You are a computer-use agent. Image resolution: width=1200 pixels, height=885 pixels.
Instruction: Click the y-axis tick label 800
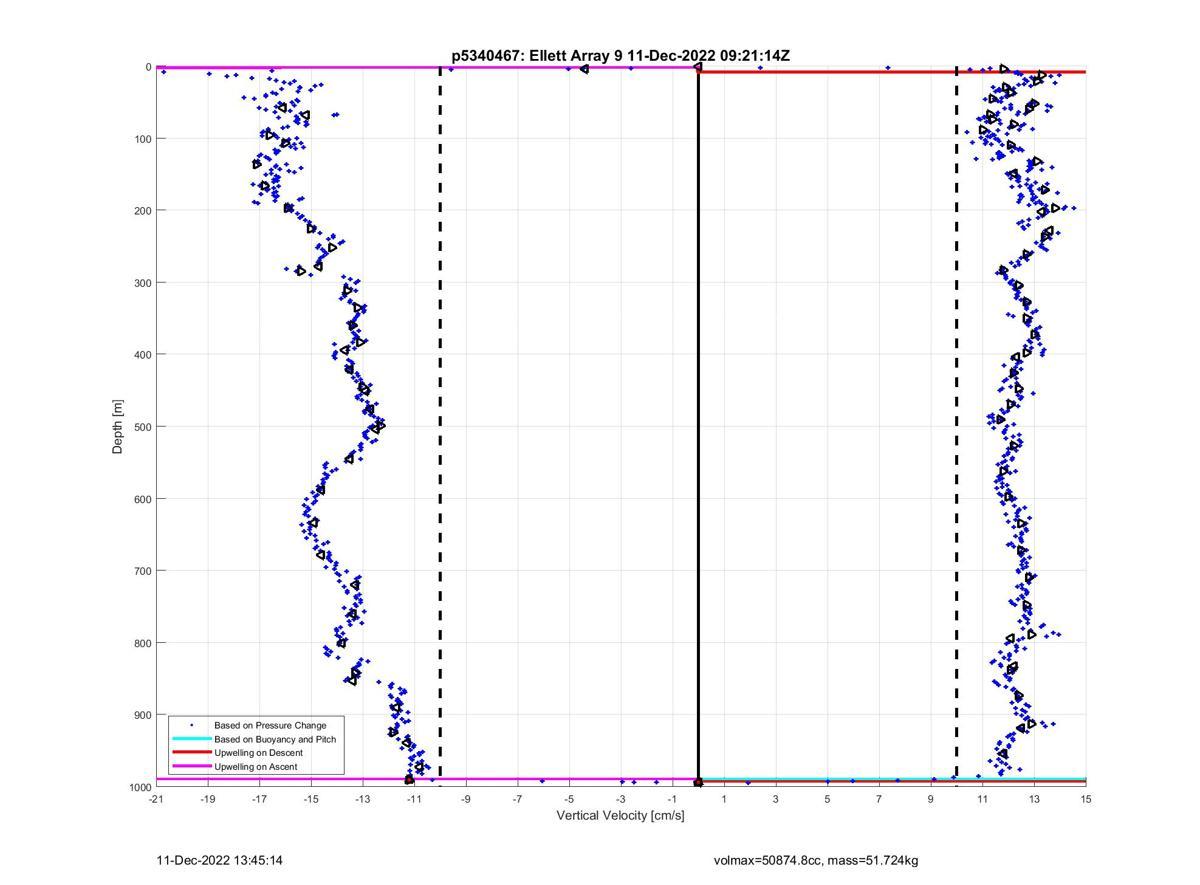click(141, 643)
